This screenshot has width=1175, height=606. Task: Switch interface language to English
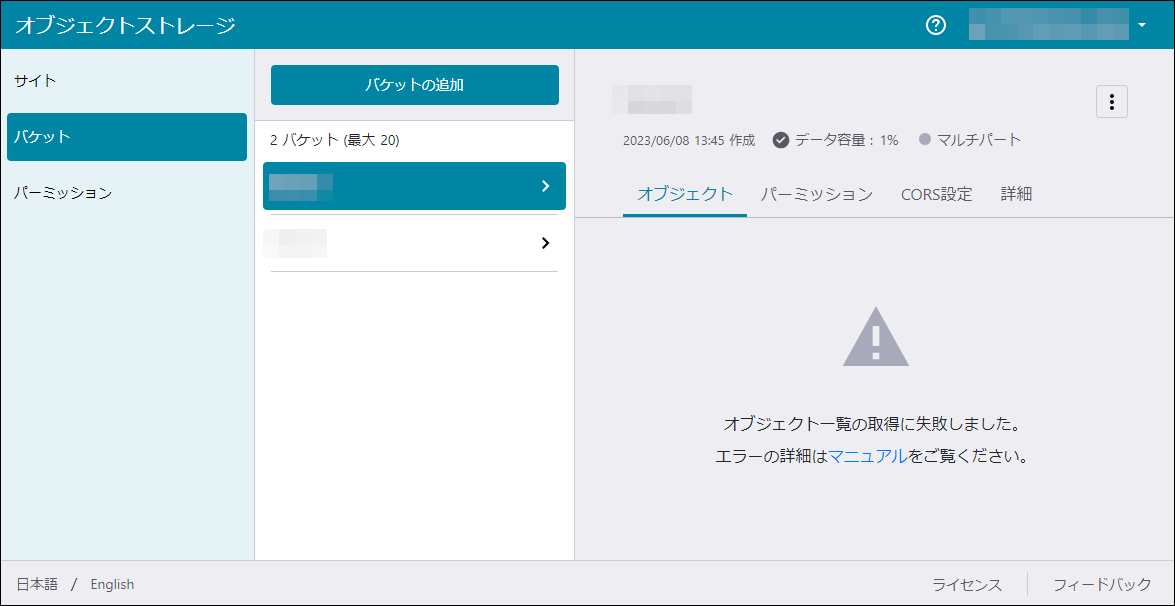click(x=111, y=584)
